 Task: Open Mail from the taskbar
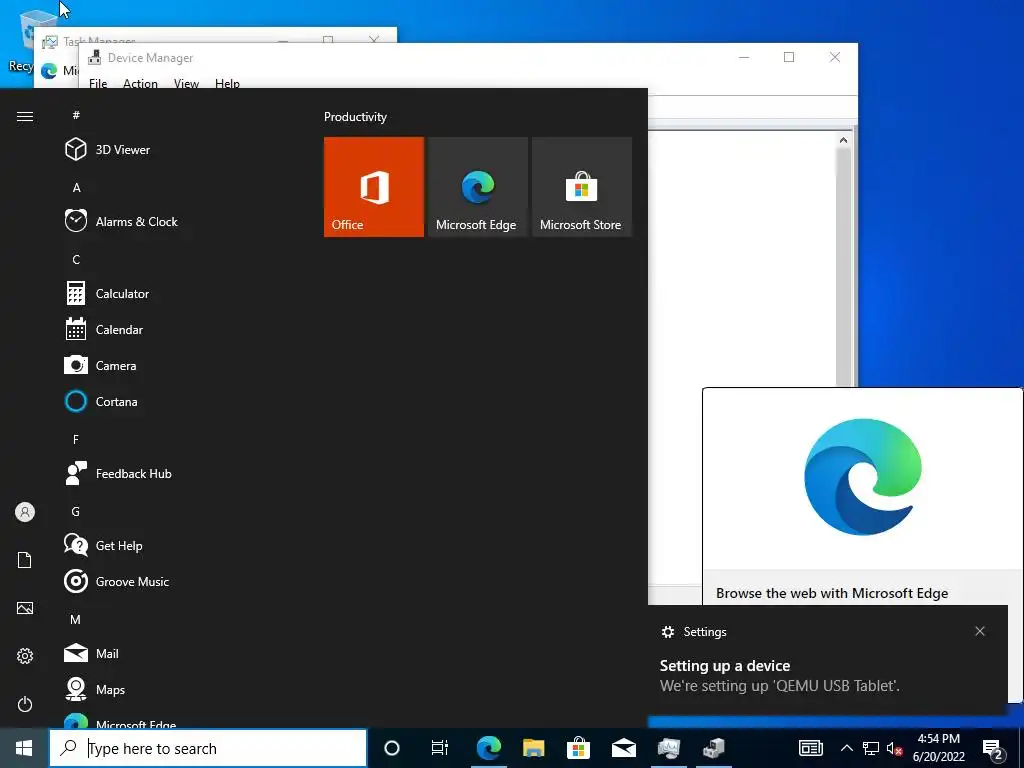point(624,748)
